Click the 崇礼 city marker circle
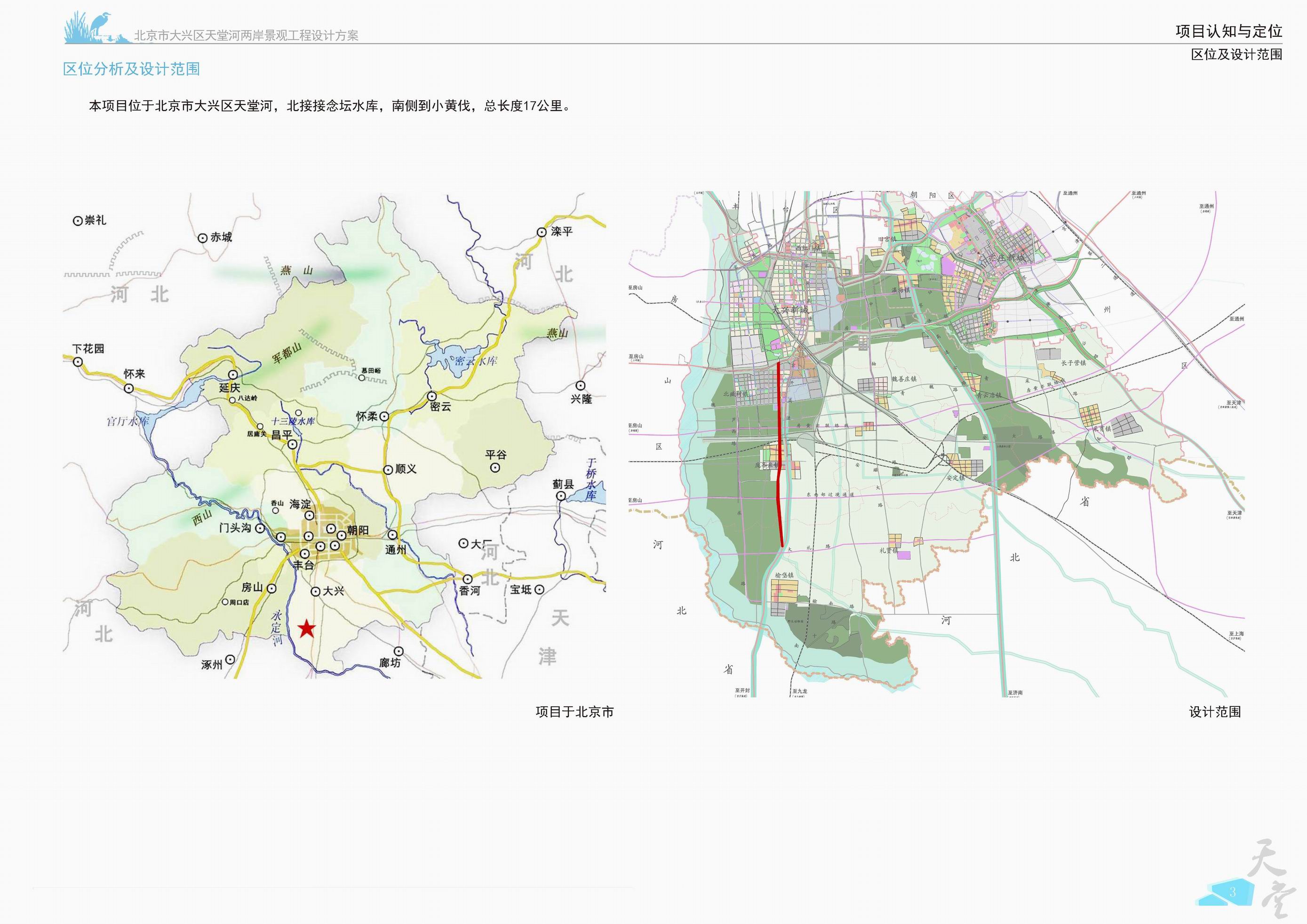The image size is (1307, 924). coord(78,221)
